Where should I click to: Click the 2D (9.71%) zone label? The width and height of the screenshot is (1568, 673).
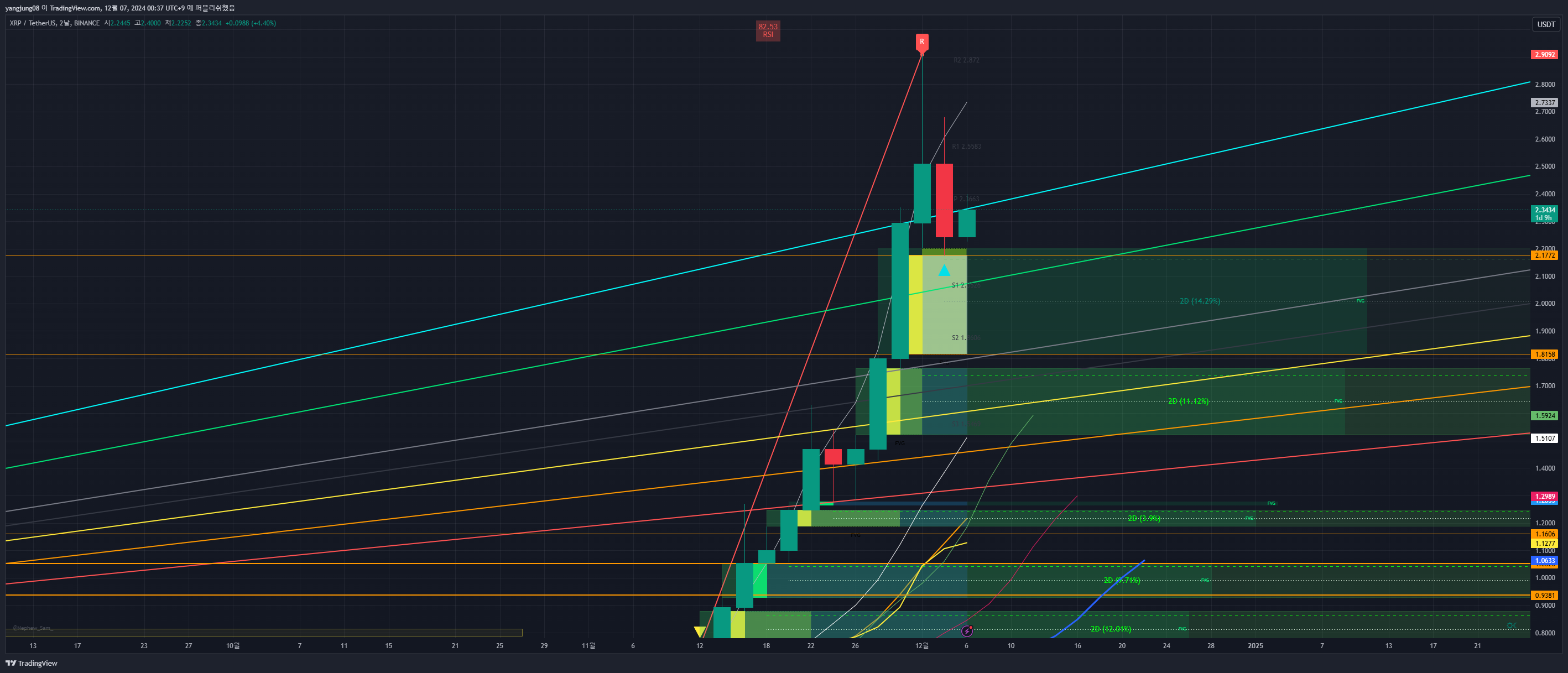(1122, 581)
